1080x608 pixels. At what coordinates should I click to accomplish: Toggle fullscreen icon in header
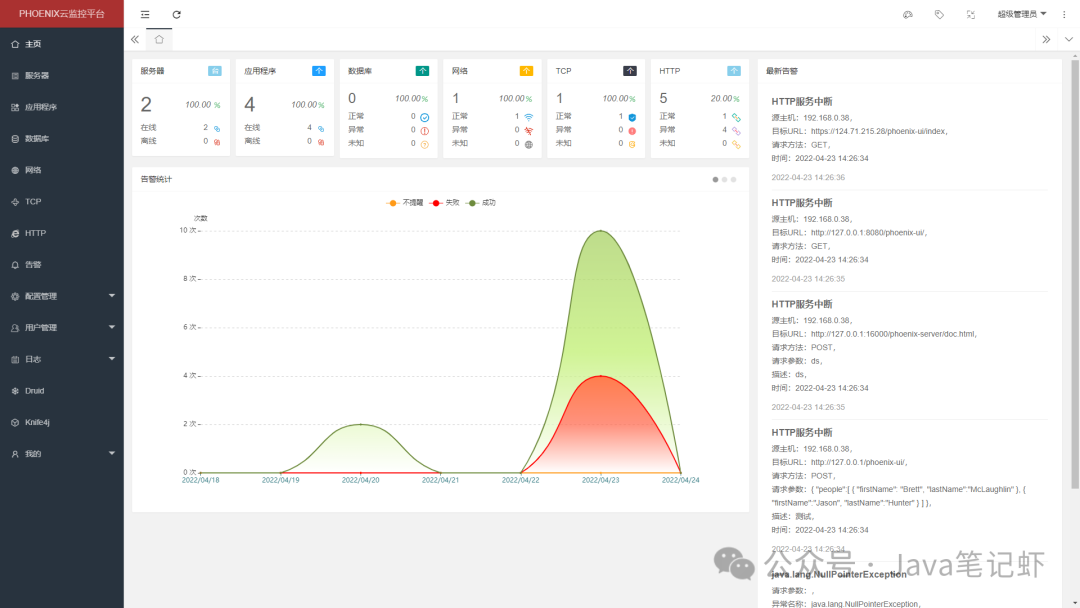(x=970, y=14)
